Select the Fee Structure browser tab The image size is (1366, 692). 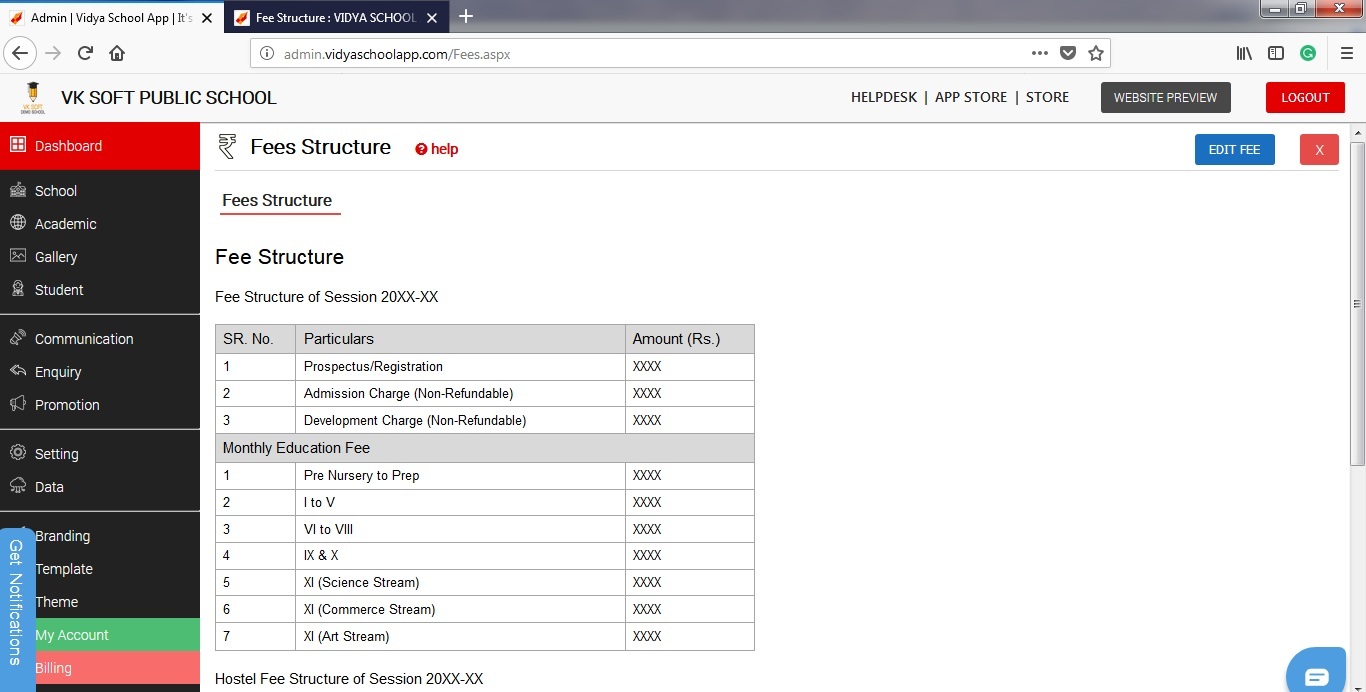335,18
